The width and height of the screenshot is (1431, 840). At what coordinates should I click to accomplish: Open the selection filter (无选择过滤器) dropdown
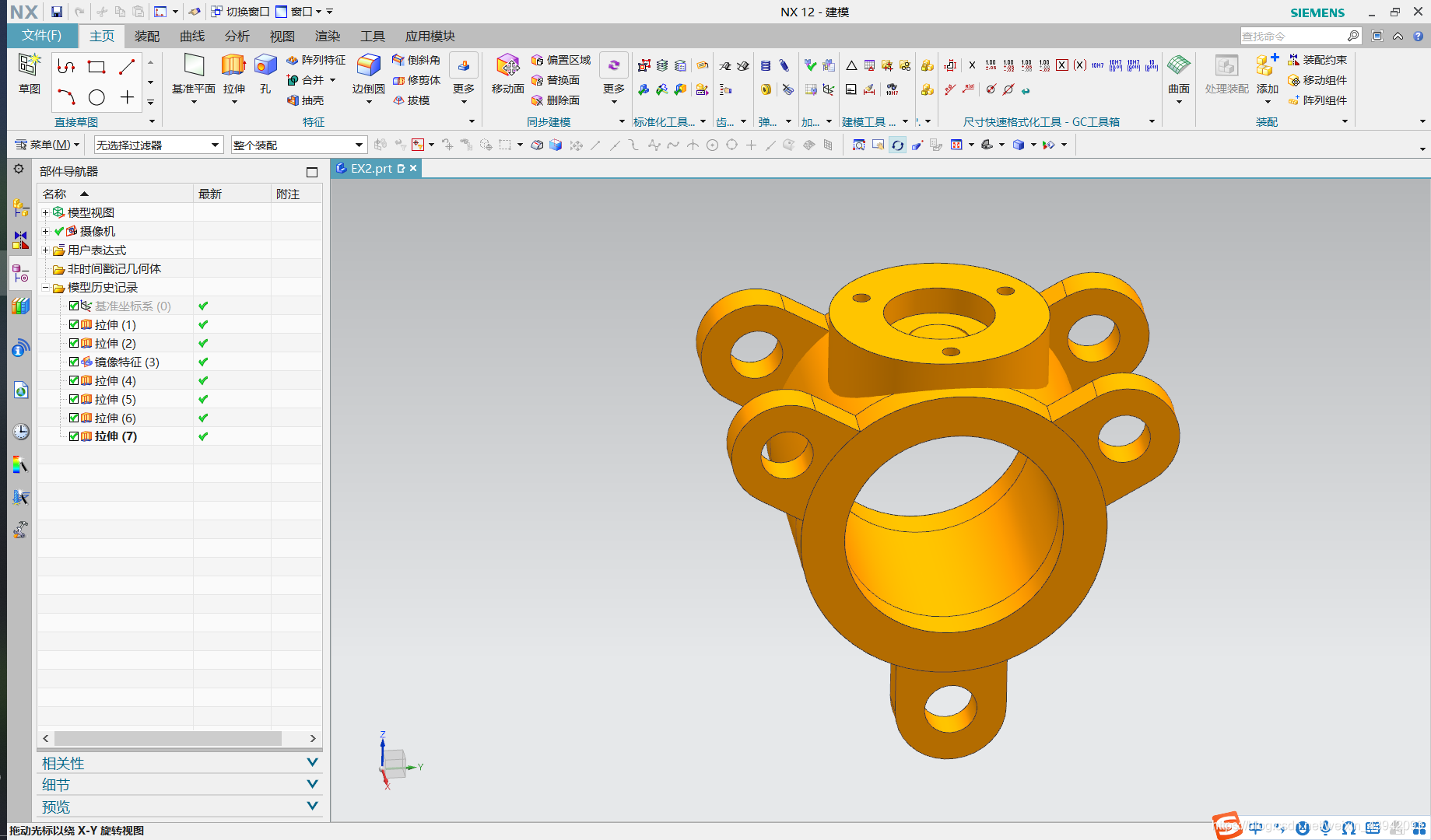[x=158, y=145]
